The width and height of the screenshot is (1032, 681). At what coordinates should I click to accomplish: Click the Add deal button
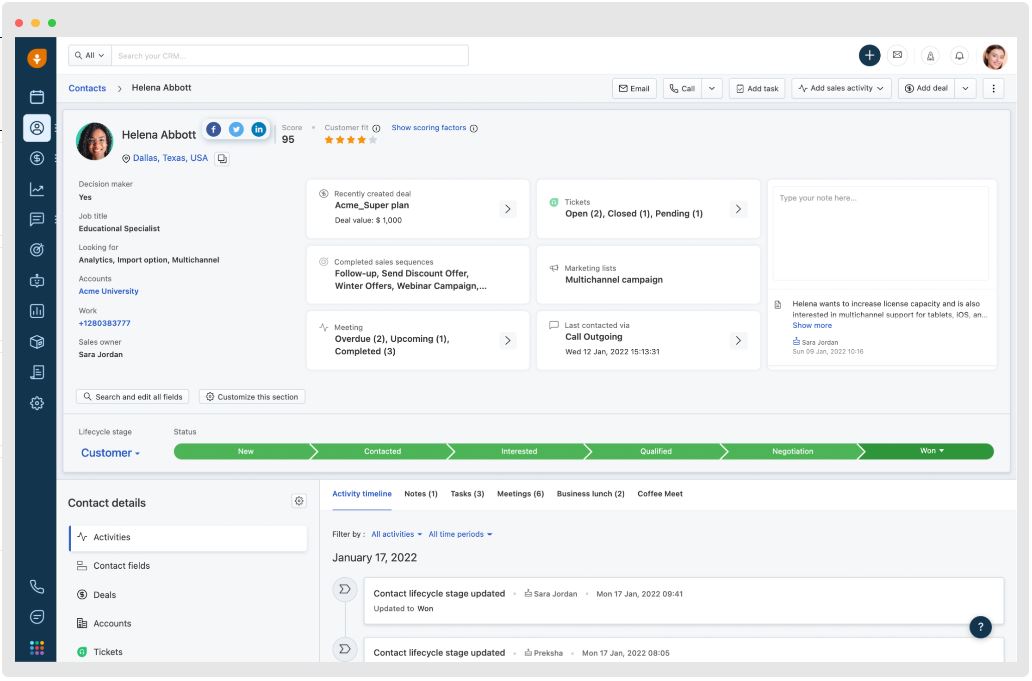pos(926,88)
